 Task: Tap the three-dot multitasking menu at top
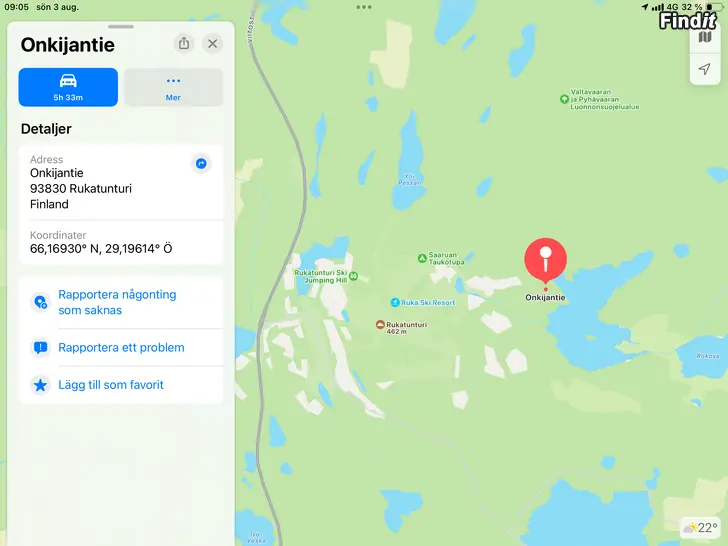pyautogui.click(x=364, y=7)
